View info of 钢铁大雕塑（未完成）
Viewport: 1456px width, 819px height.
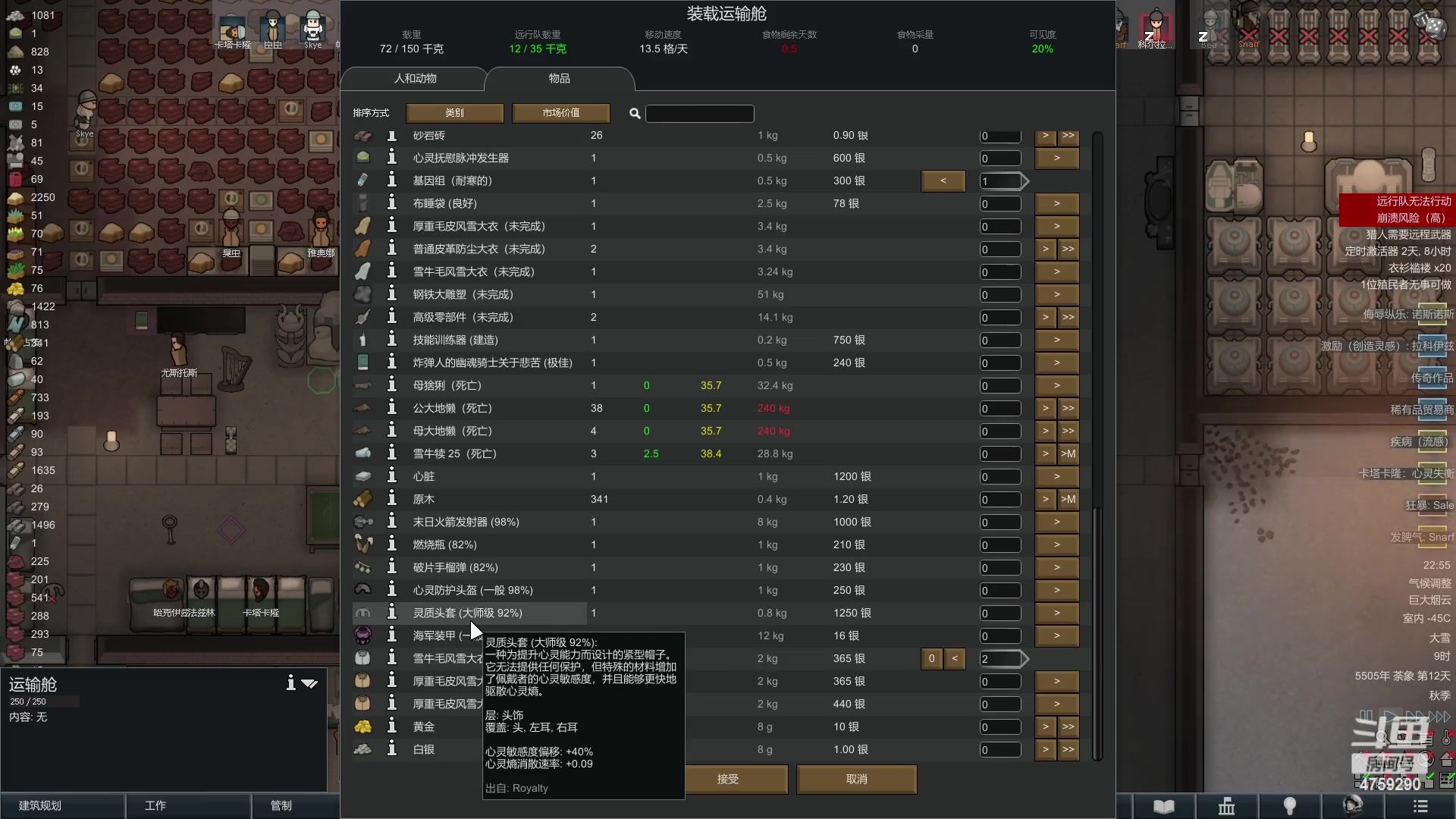tap(391, 294)
